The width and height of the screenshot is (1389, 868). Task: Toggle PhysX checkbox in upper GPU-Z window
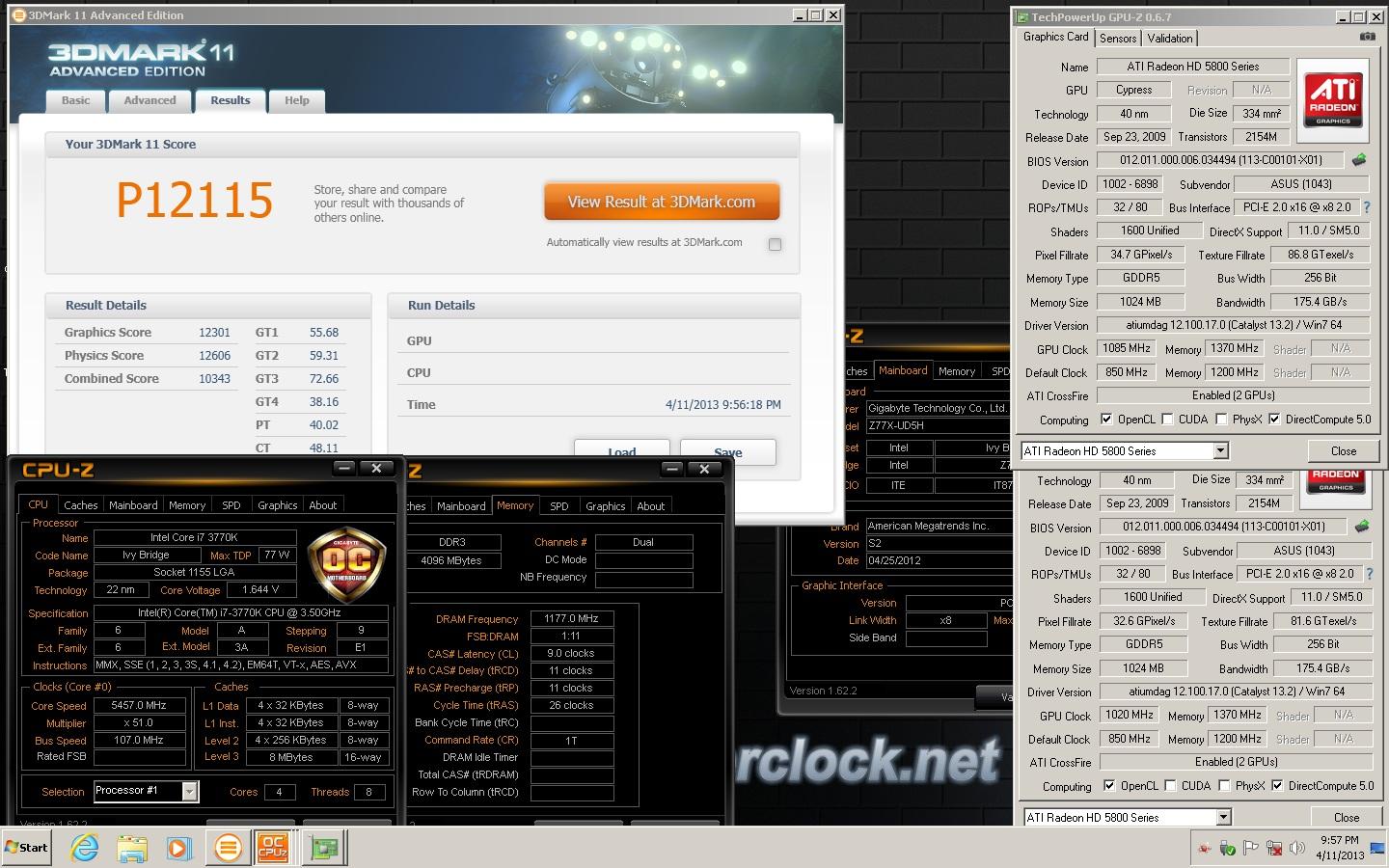pyautogui.click(x=1221, y=420)
